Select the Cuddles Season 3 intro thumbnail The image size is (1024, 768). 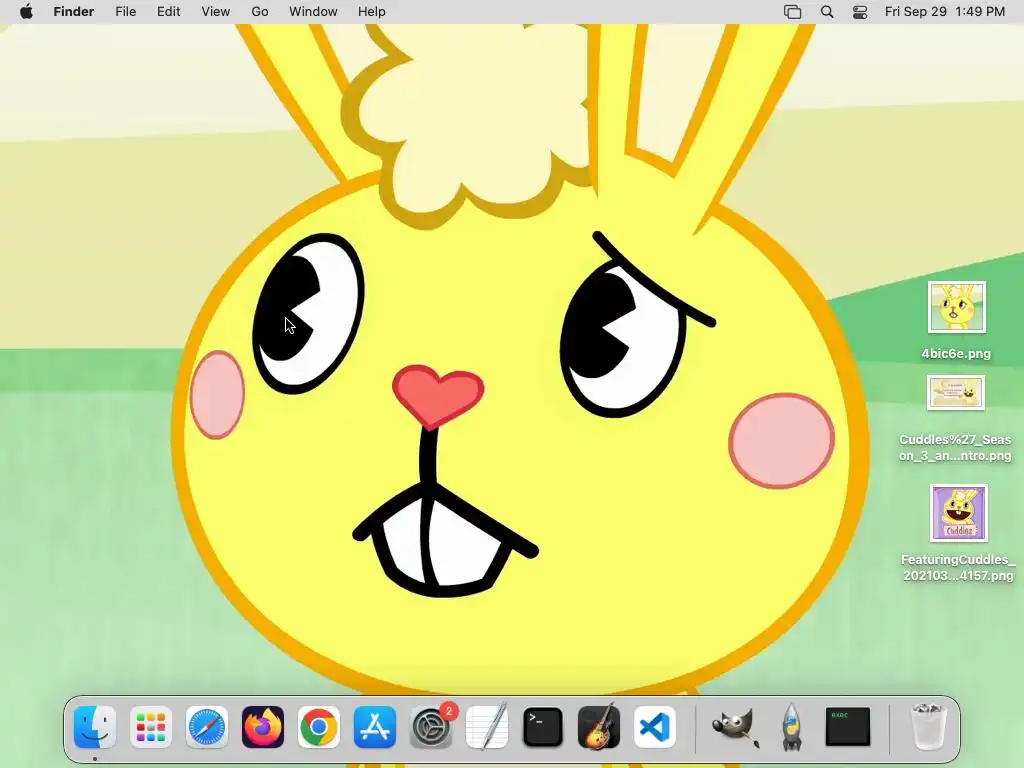(955, 392)
